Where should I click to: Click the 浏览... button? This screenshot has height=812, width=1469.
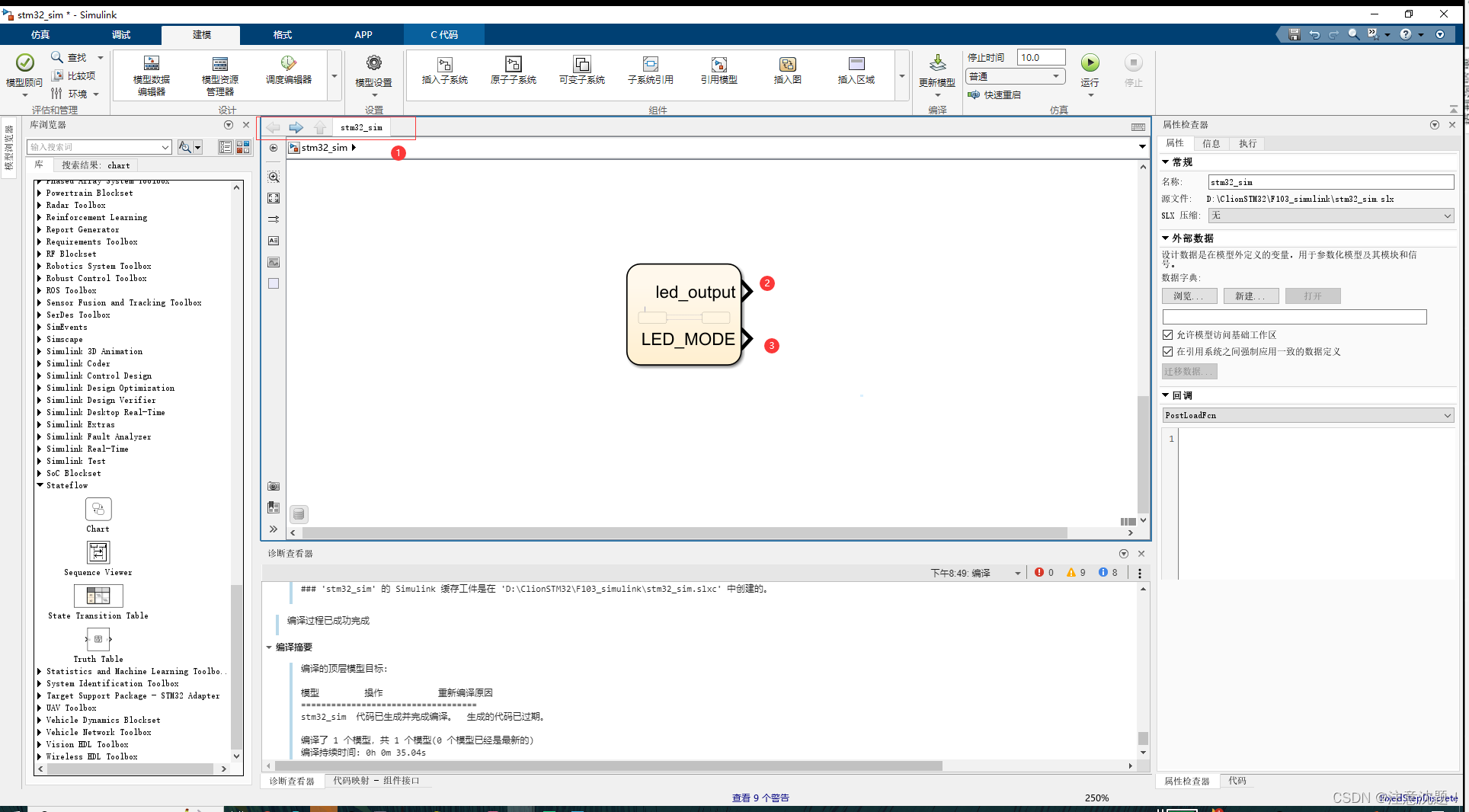[x=1189, y=296]
